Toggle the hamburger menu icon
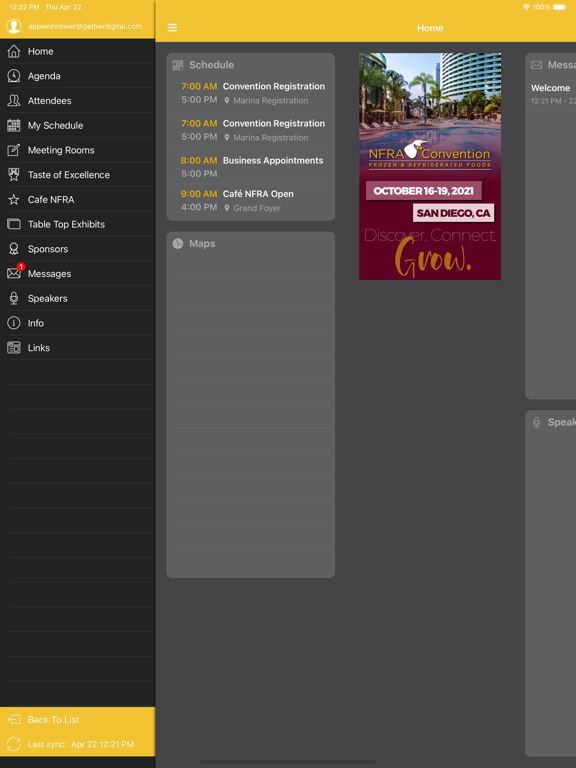Viewport: 576px width, 768px height. [172, 28]
